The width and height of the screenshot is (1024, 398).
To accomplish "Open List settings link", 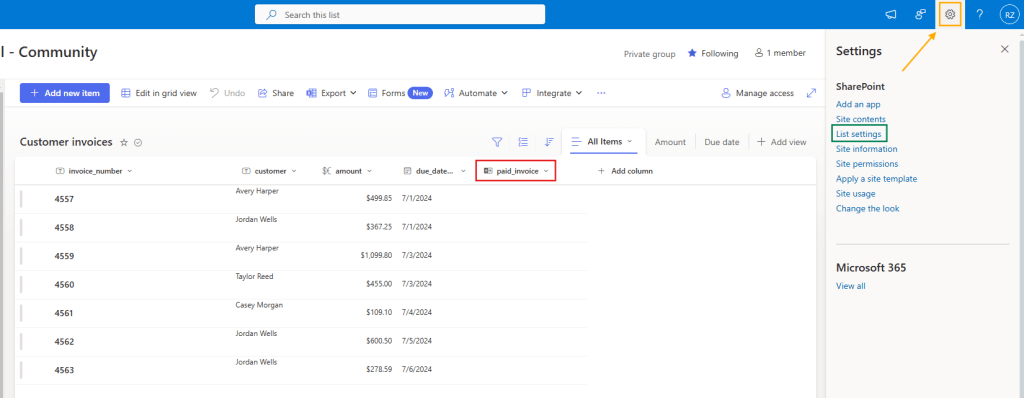I will coord(859,134).
